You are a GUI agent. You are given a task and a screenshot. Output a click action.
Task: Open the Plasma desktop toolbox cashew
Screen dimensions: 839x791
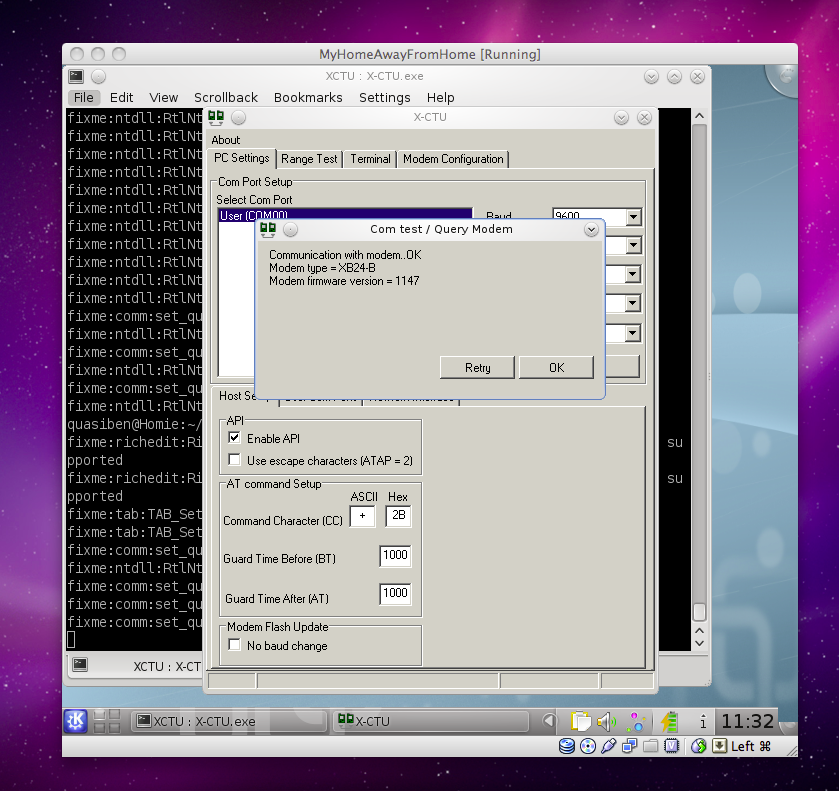click(782, 80)
